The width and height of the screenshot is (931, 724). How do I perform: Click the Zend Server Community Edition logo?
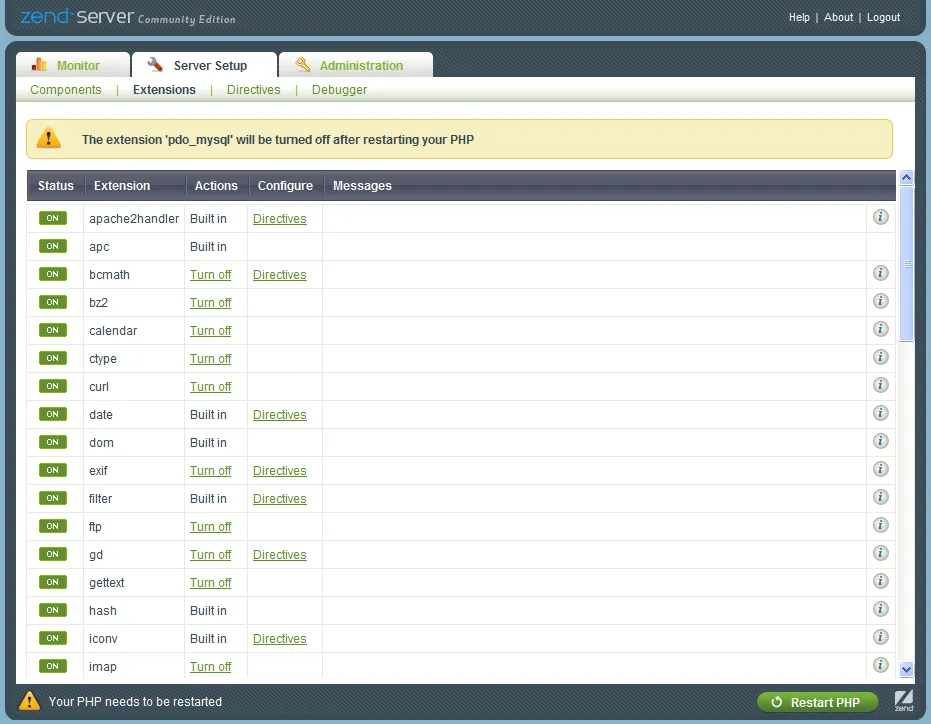pyautogui.click(x=128, y=17)
